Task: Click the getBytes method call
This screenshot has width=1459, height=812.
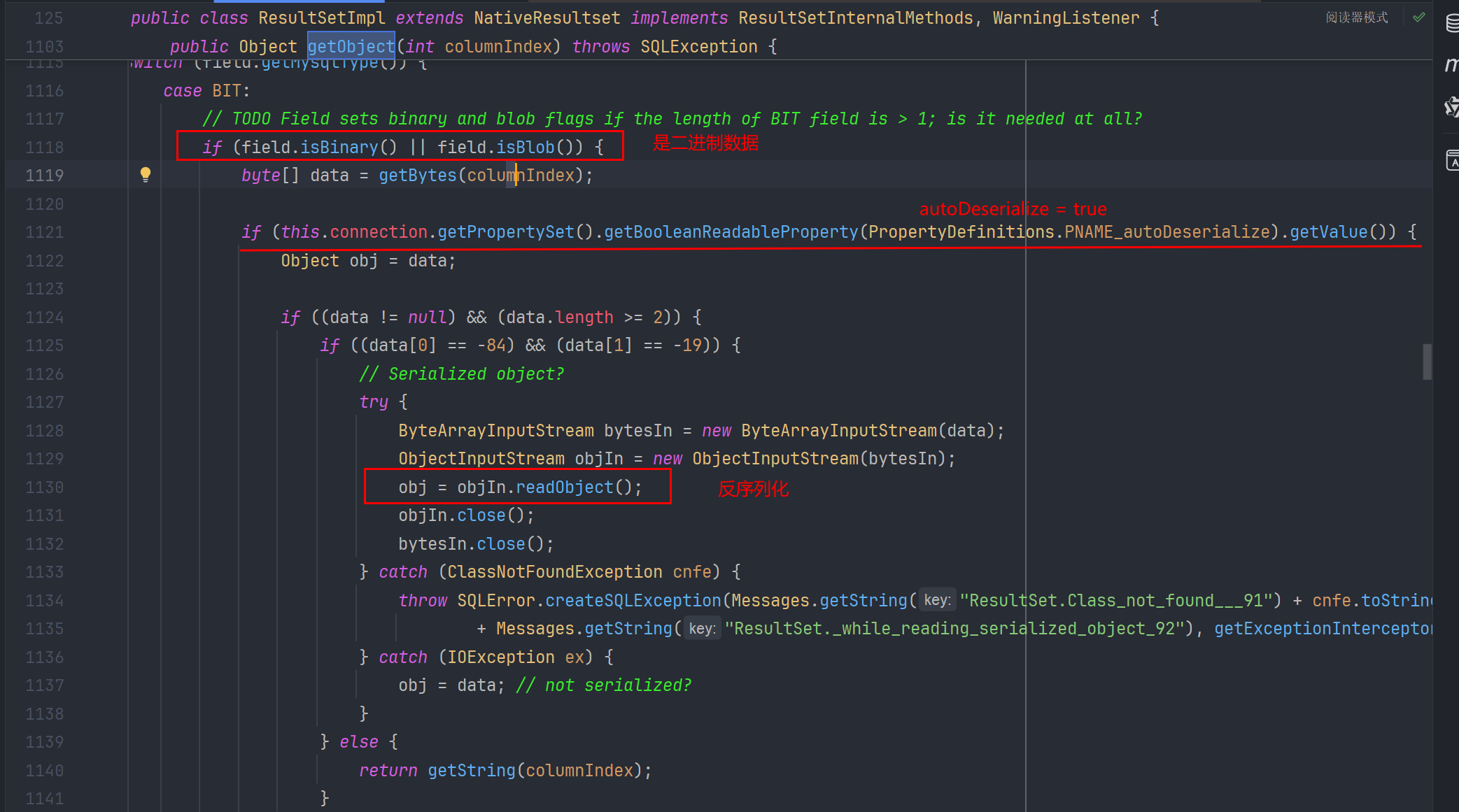Action: [417, 176]
